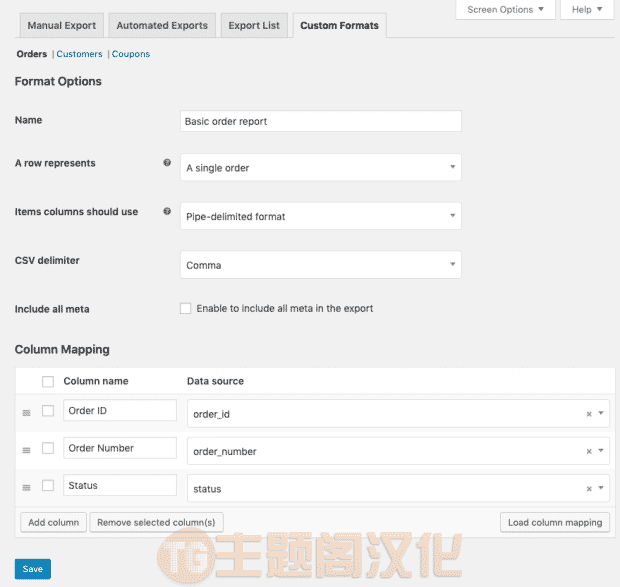620x587 pixels.
Task: Click help icon next to A row represents
Action: 167,162
